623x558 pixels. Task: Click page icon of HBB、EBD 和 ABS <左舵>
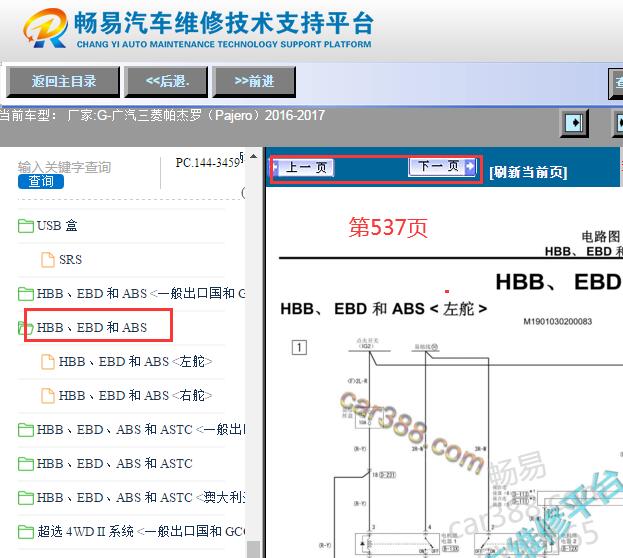coord(48,362)
